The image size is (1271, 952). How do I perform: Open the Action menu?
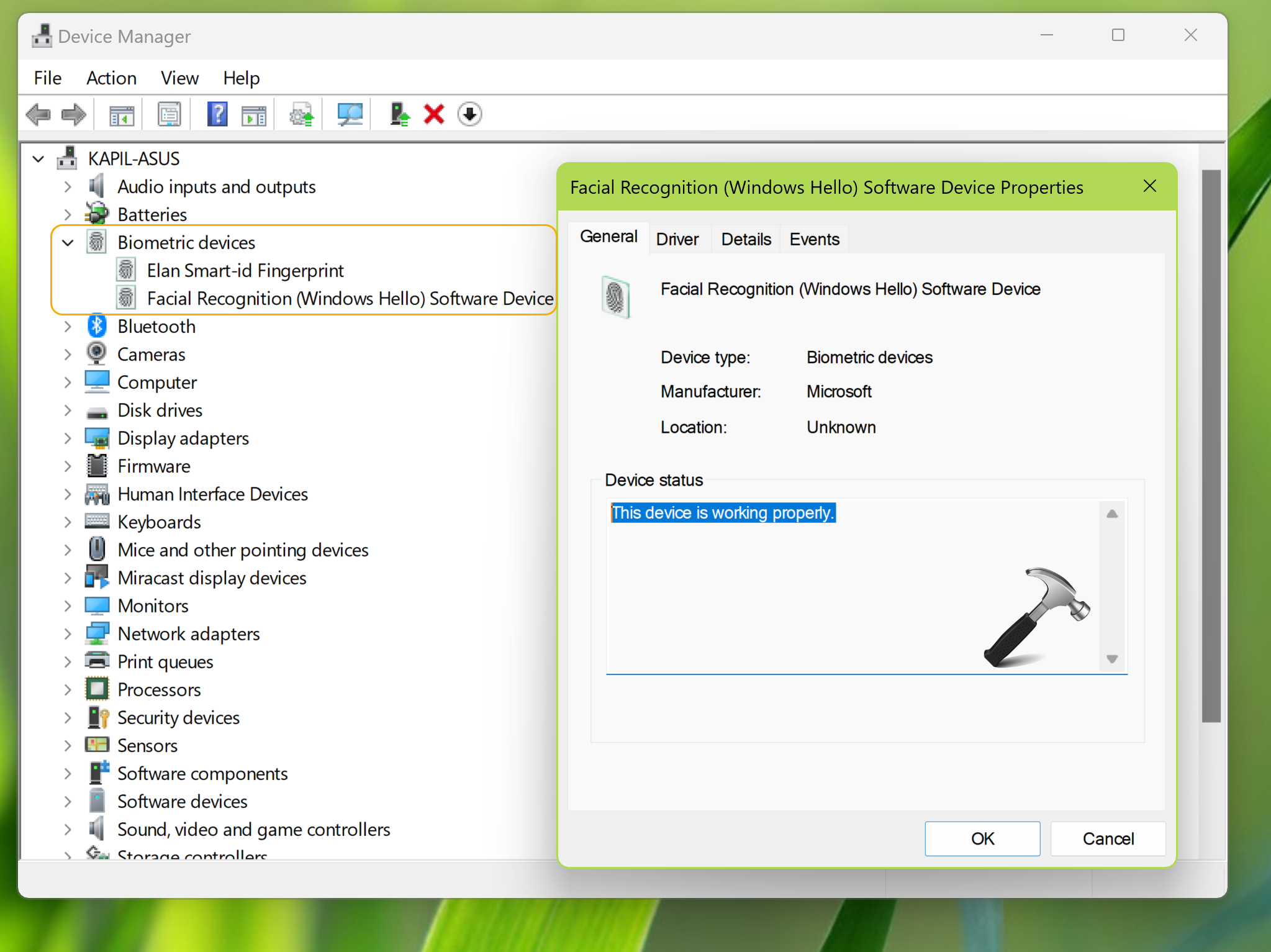111,78
